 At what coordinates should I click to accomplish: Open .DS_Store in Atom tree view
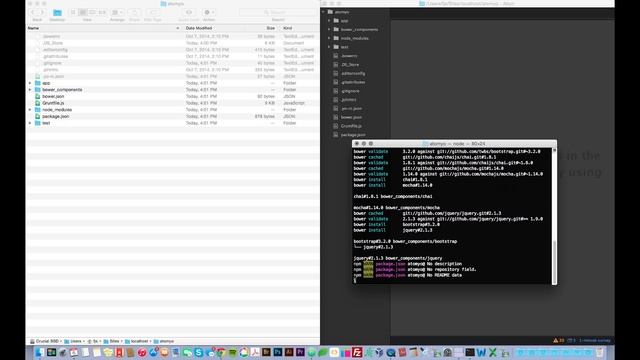click(350, 64)
